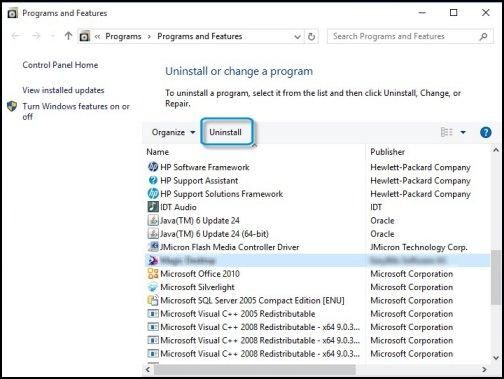Viewport: 504px width, 379px height.
Task: Select Microsoft Silverlight entry
Action: click(197, 287)
